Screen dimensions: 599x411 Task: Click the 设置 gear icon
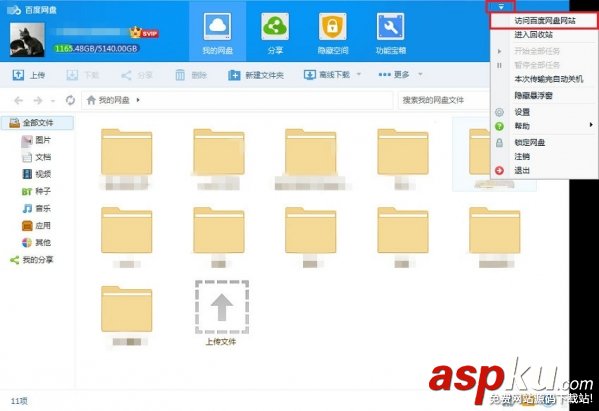point(499,112)
